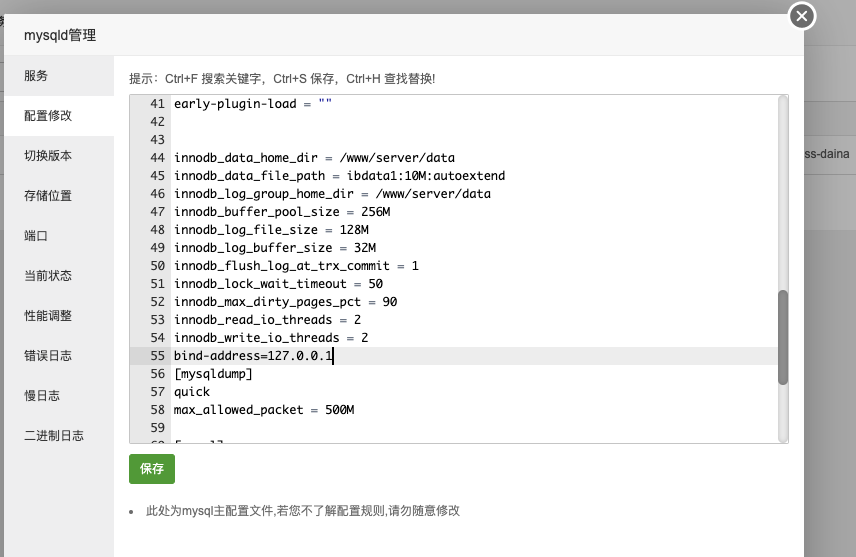Click line number 59 in gutter
The image size is (856, 557).
pos(157,428)
